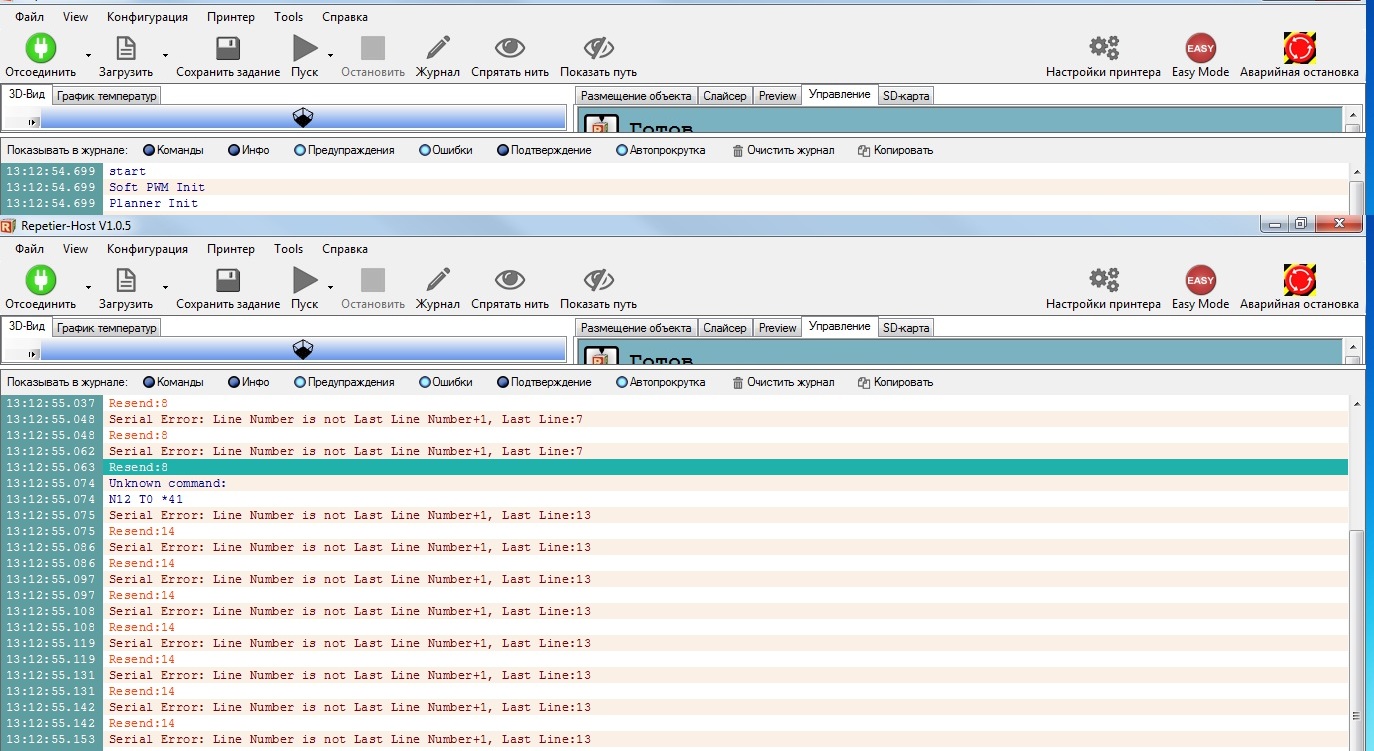Switch on Easy Mode in front window
The image size is (1374, 751).
click(x=1200, y=280)
